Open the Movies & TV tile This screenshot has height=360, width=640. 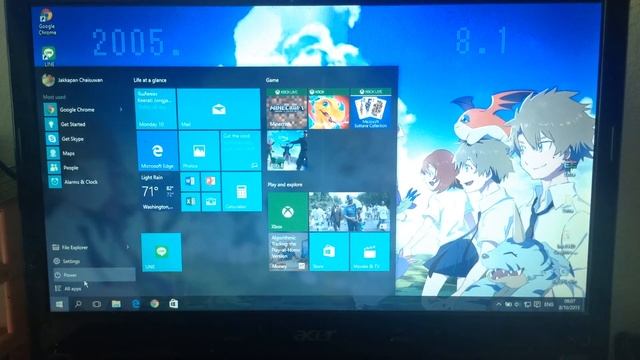pyautogui.click(x=370, y=251)
